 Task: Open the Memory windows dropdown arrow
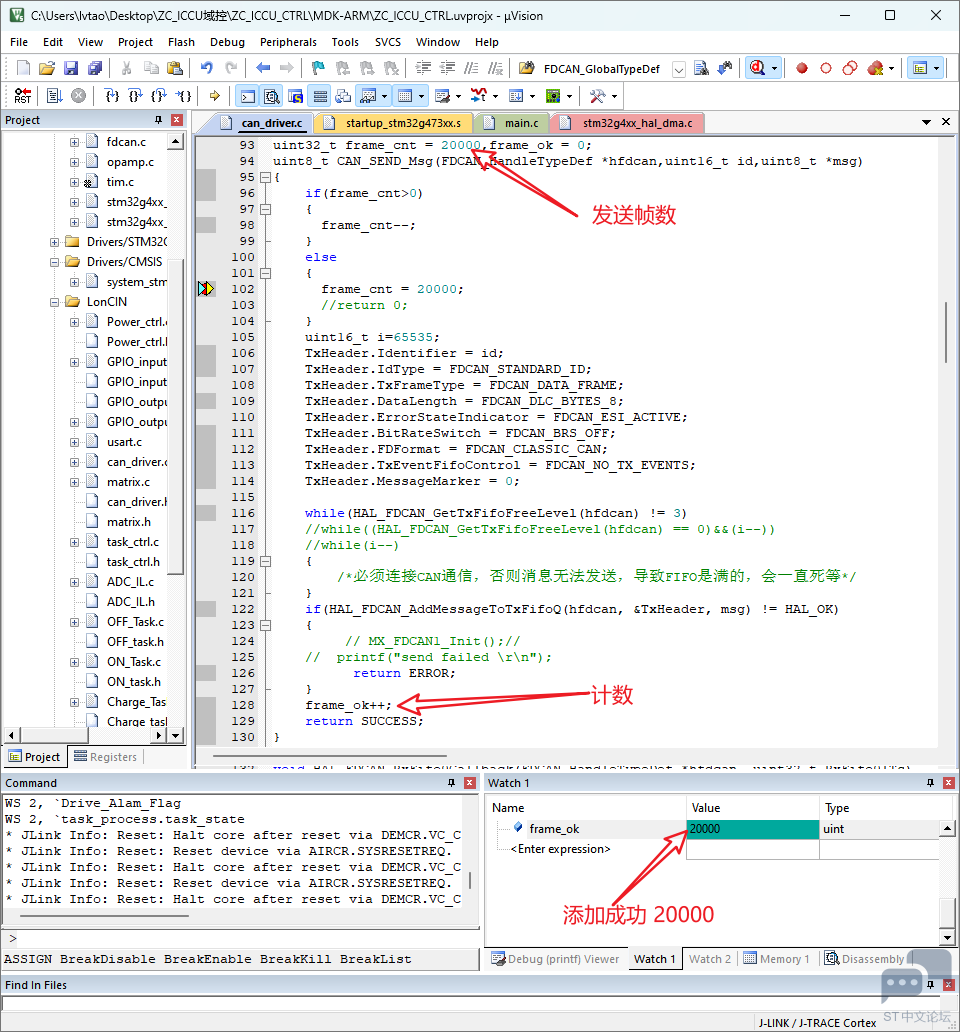tap(422, 96)
